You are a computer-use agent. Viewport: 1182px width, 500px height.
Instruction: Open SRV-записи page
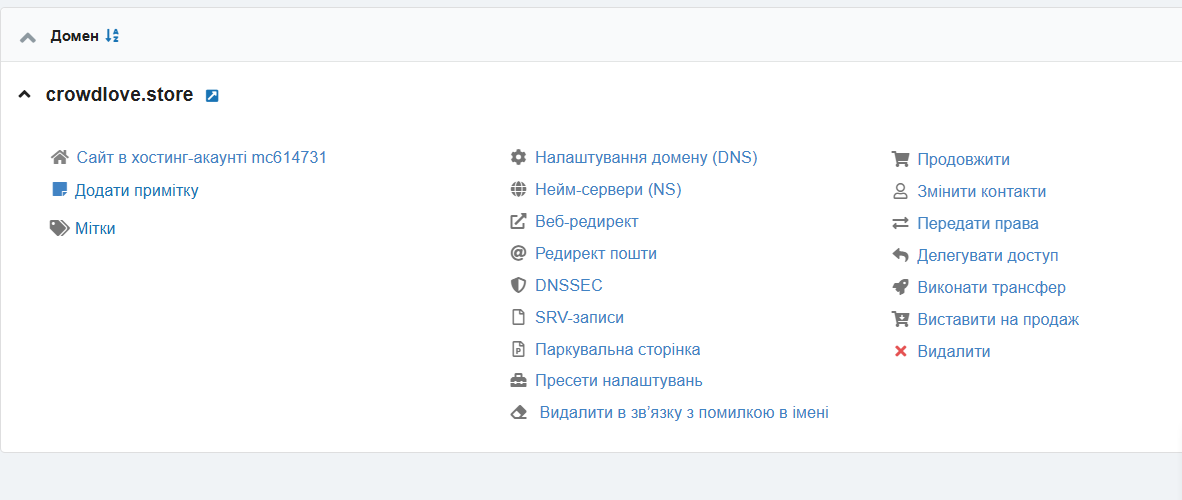pos(579,317)
